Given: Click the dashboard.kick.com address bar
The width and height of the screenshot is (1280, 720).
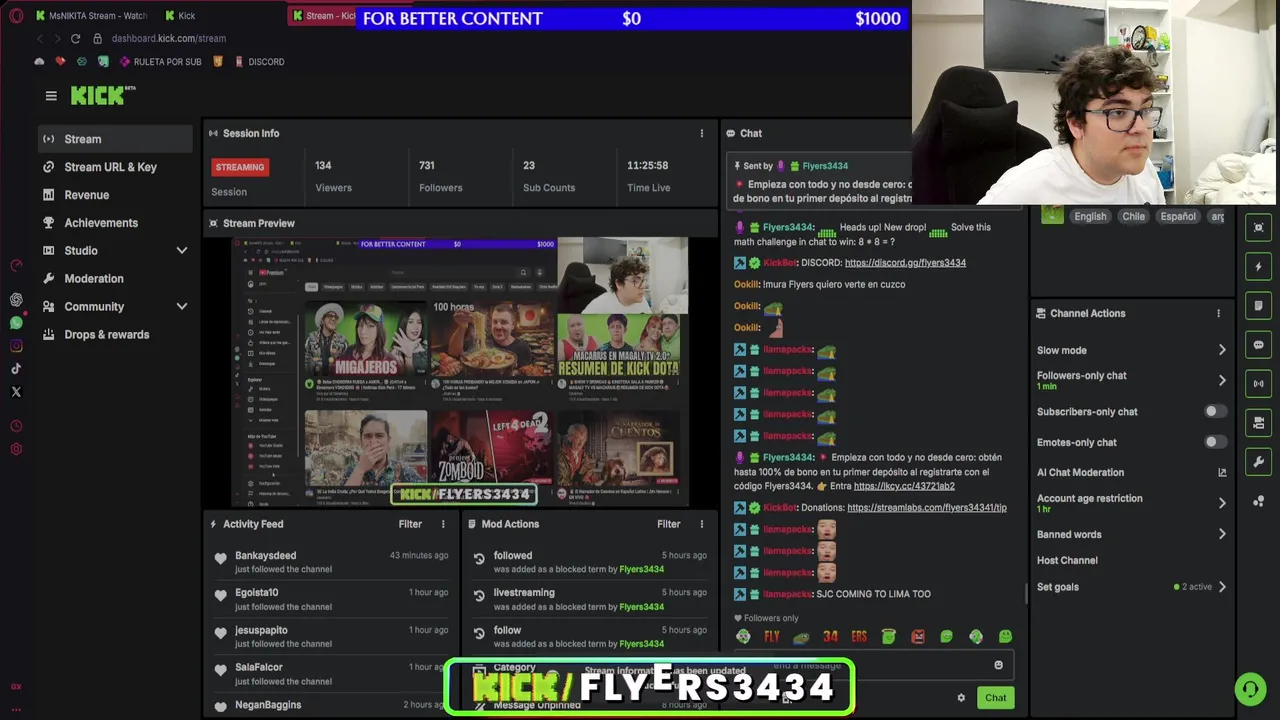Looking at the screenshot, I should pos(168,38).
